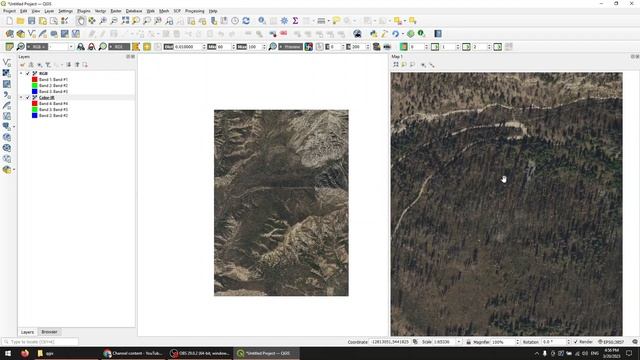Click the blue Plugin Reloader arrow icon

(x=395, y=33)
